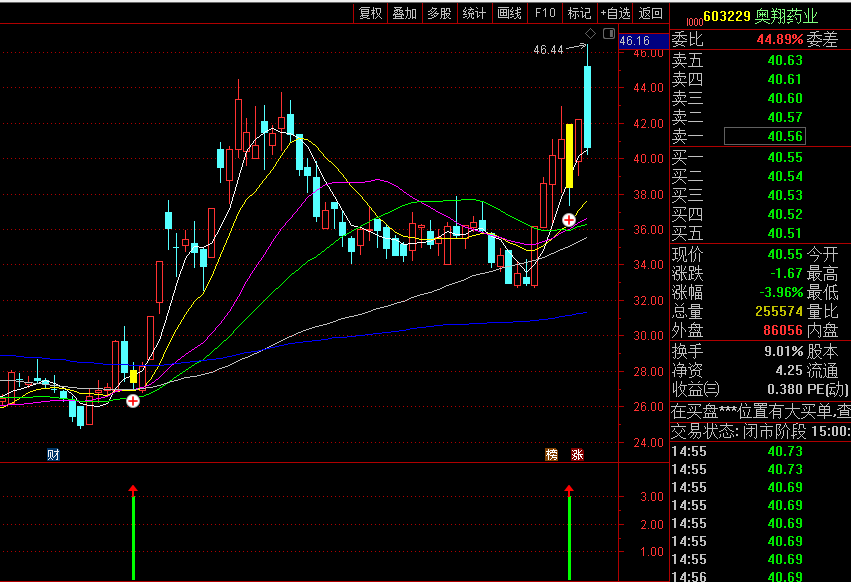
Task: Click the 买三 price 40.53
Action: [785, 195]
